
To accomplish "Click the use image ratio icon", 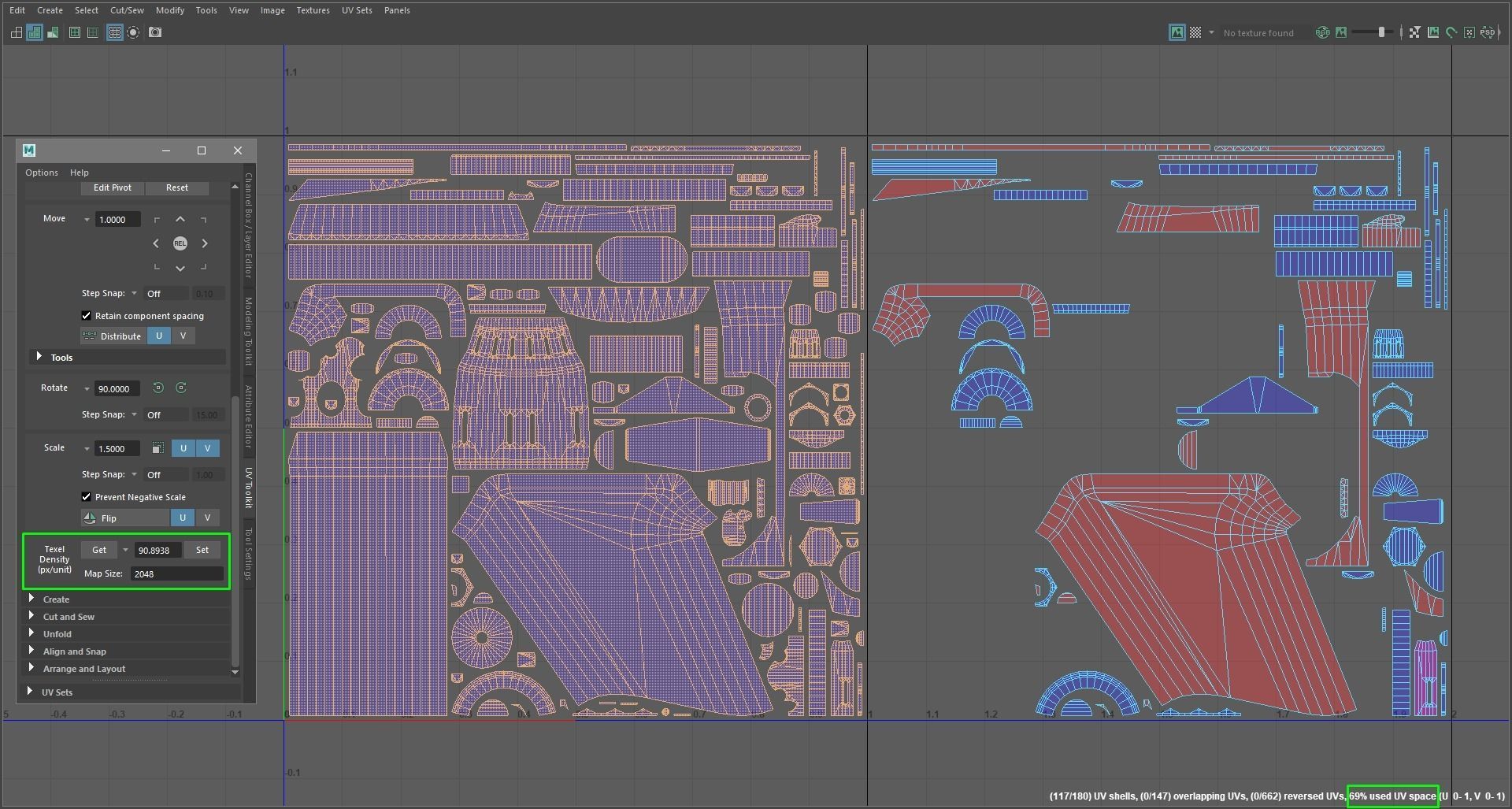I will (x=1432, y=32).
